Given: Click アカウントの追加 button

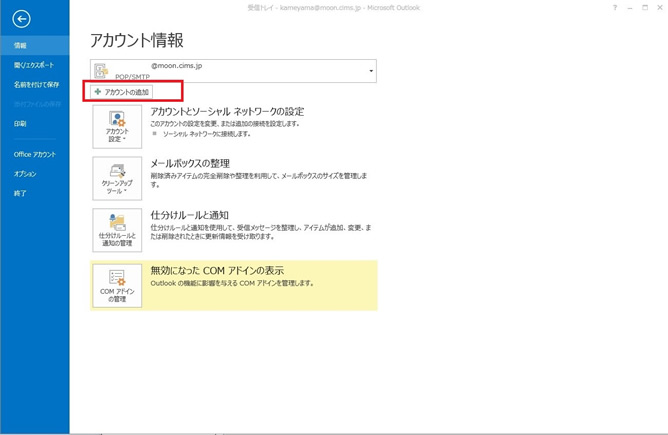Looking at the screenshot, I should point(121,92).
